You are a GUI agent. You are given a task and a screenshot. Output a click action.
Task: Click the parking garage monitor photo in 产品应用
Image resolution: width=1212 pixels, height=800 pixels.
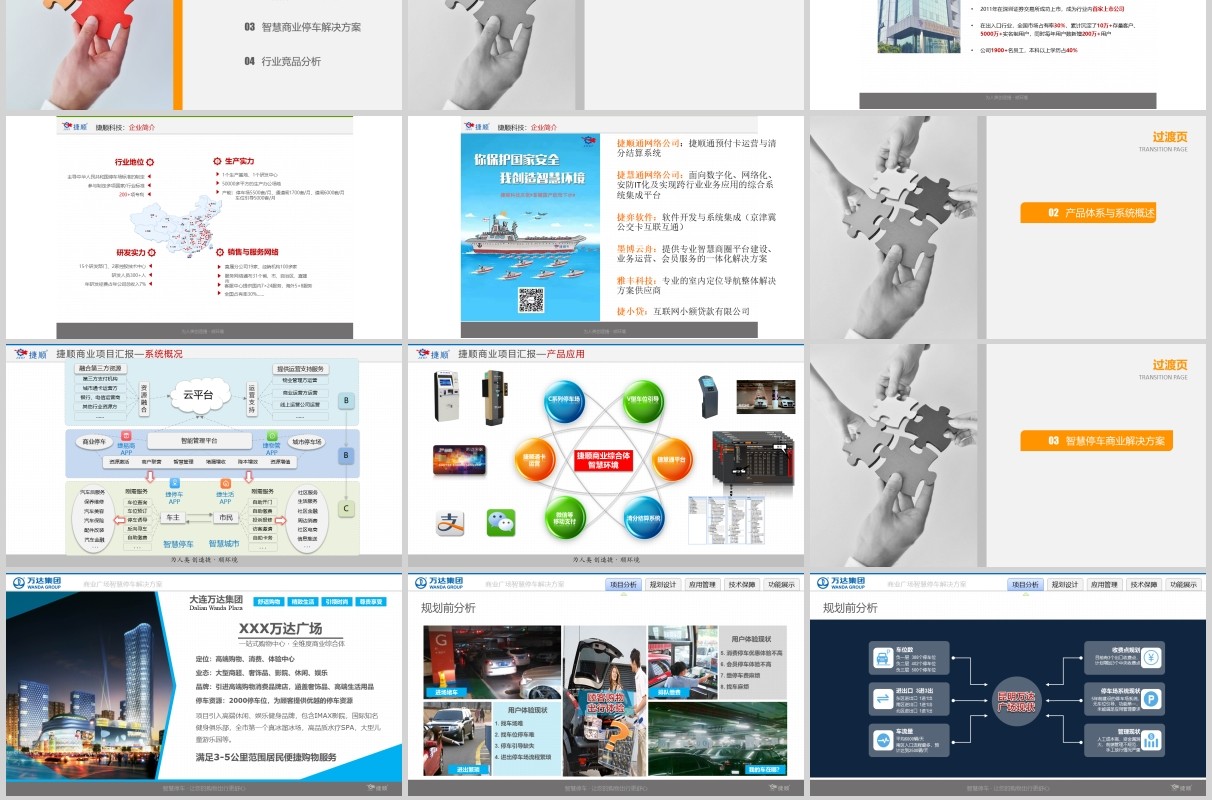tap(766, 396)
